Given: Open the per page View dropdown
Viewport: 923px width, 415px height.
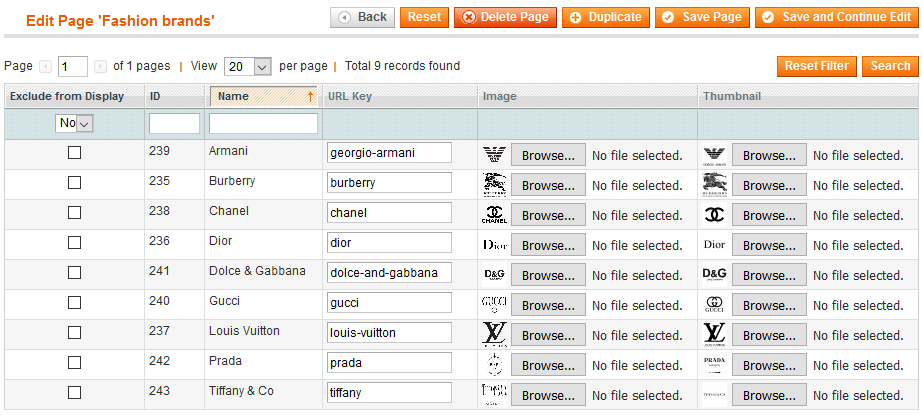Looking at the screenshot, I should pos(247,67).
